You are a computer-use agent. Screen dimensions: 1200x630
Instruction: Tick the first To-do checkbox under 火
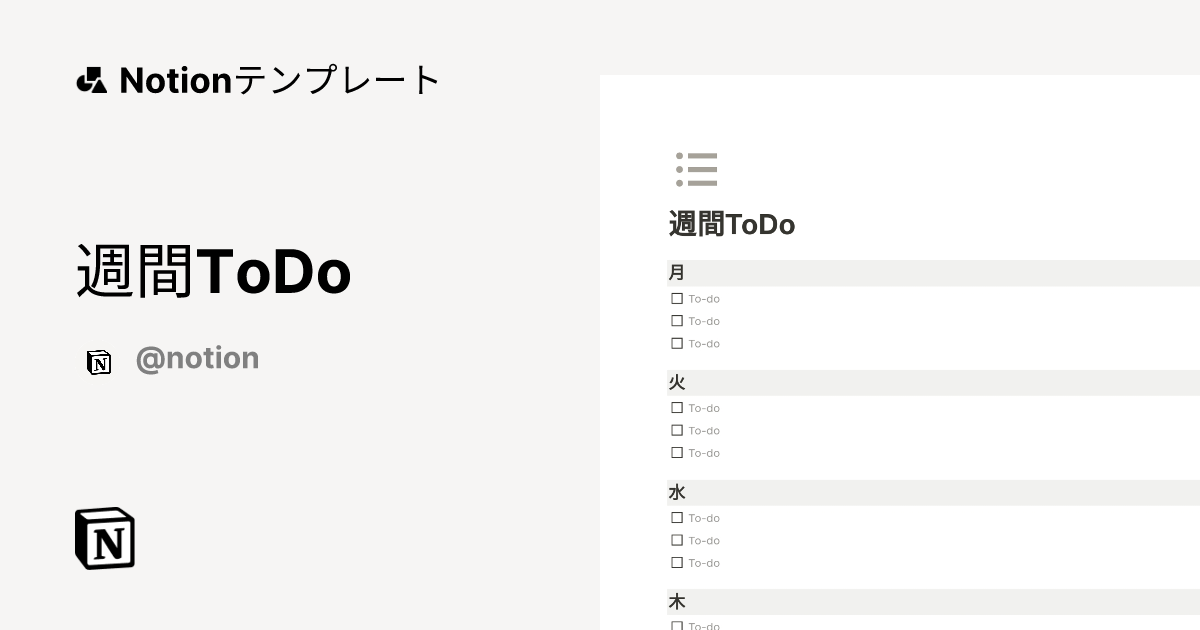(x=677, y=408)
